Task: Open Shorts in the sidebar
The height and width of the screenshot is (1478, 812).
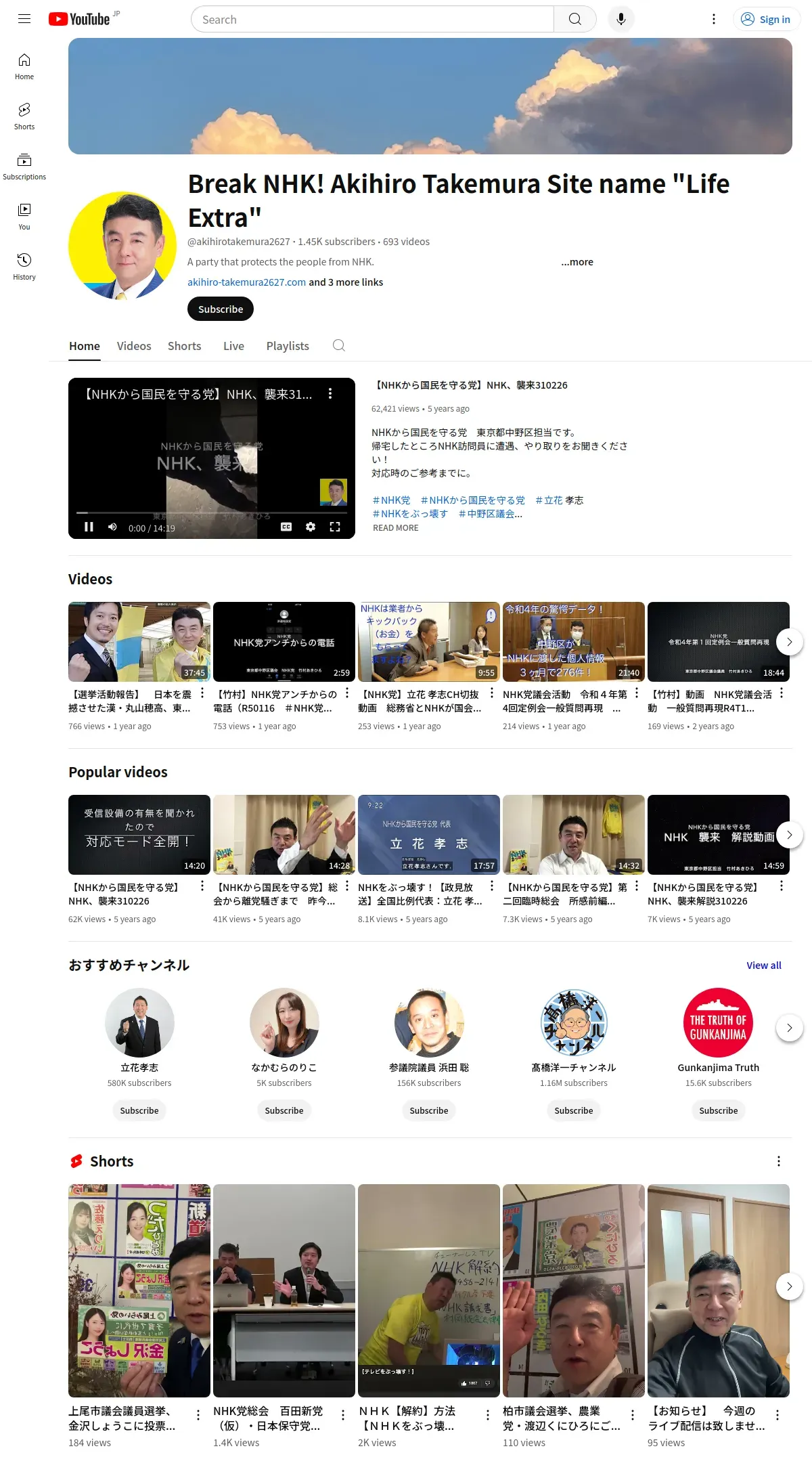Action: pyautogui.click(x=24, y=116)
